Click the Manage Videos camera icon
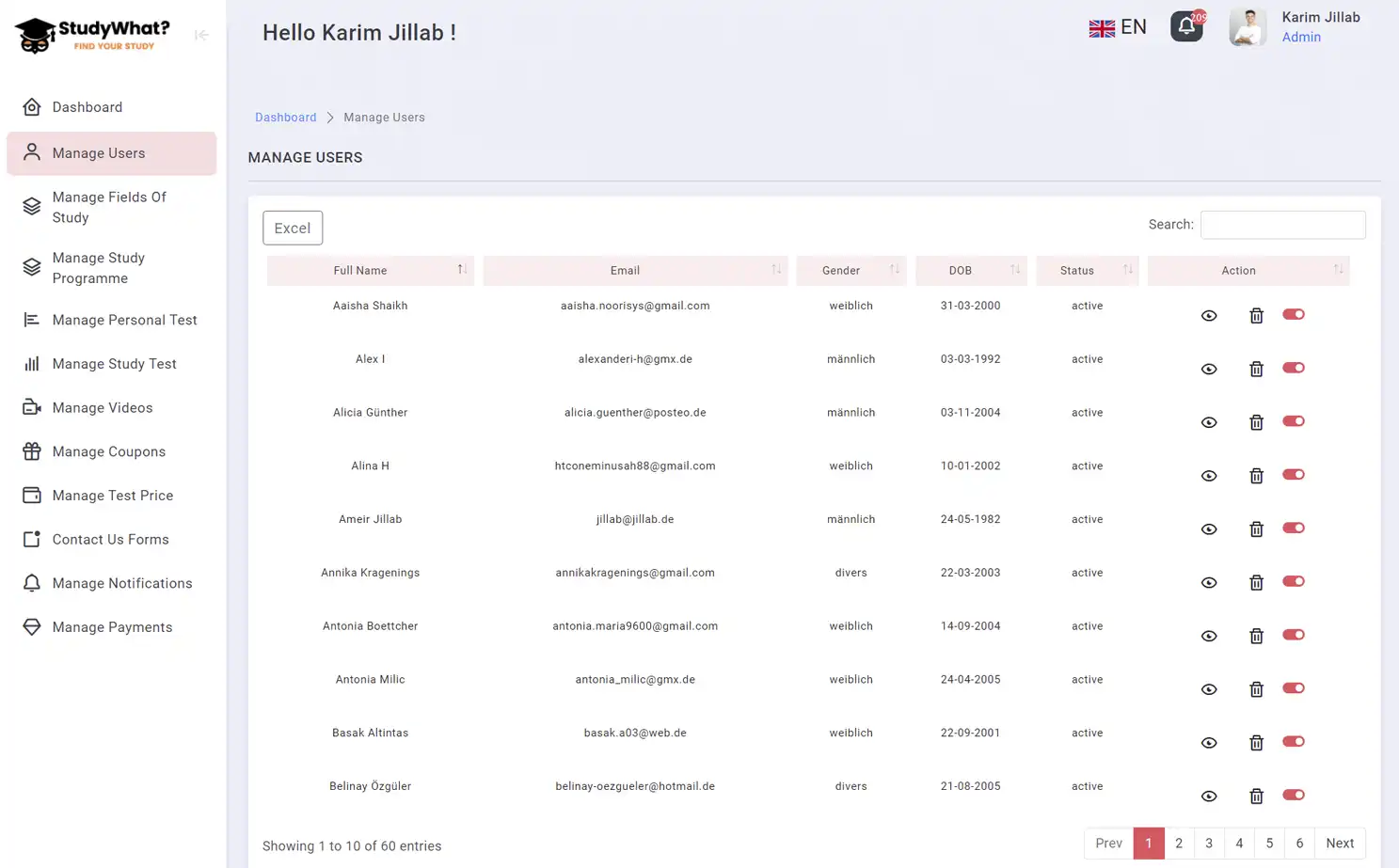 pos(31,407)
